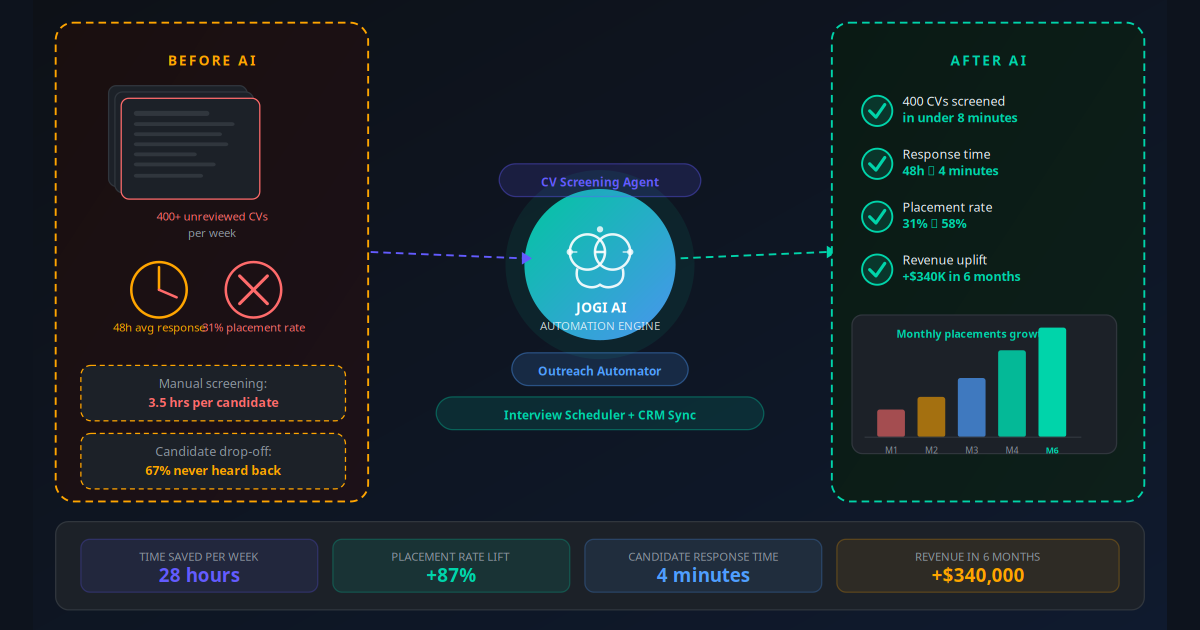Click the '+$340,000' value

[x=977, y=575]
